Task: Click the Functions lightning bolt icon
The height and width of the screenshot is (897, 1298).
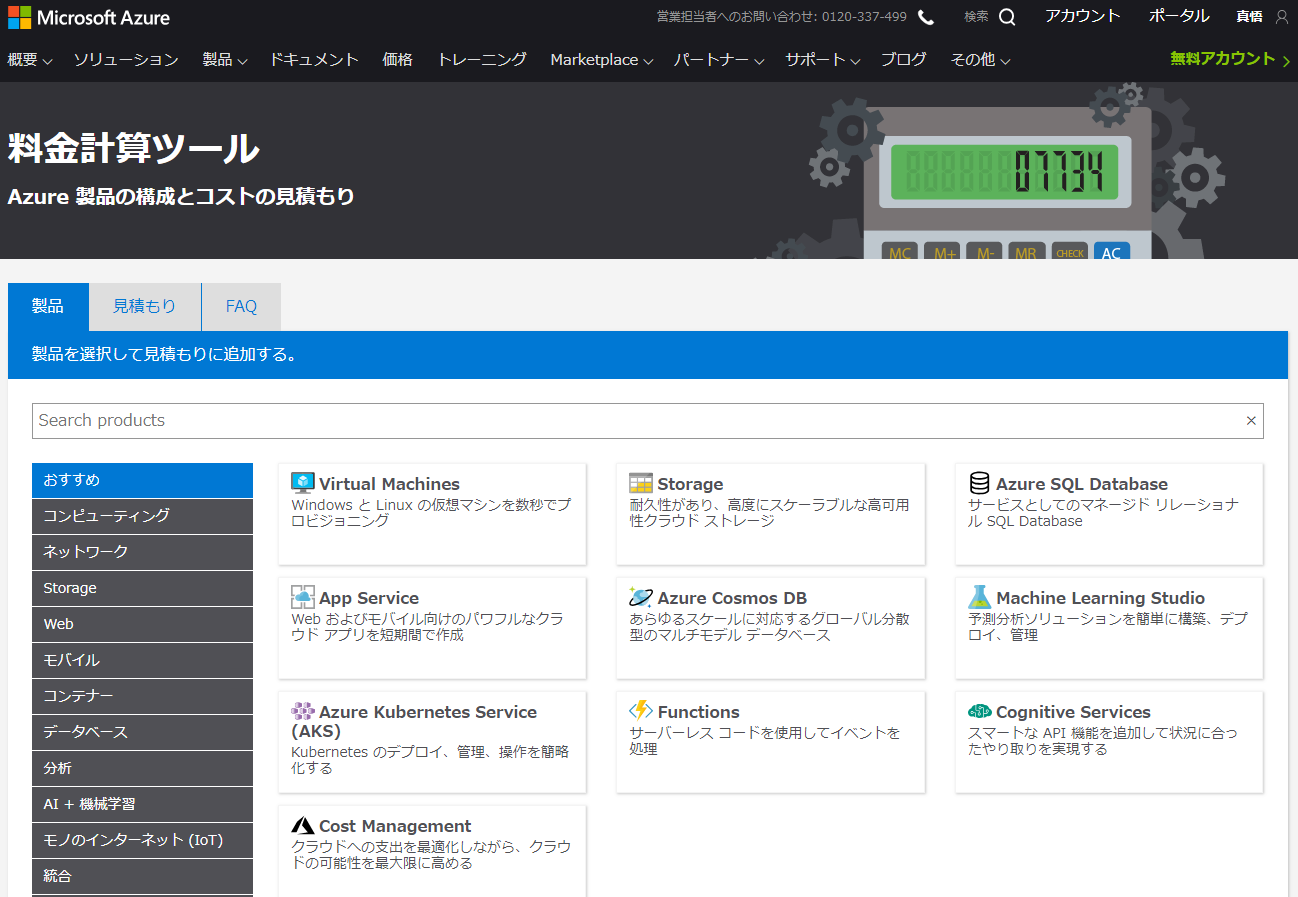Action: [641, 711]
